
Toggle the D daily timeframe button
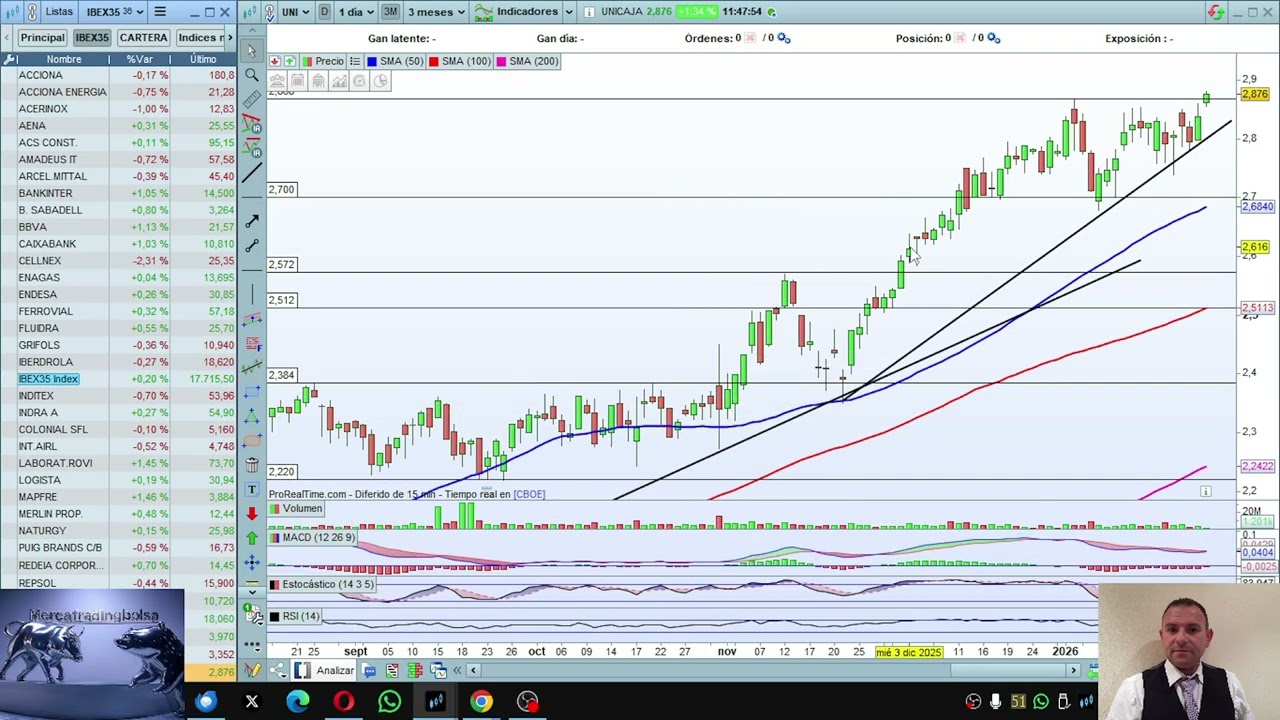tap(324, 12)
